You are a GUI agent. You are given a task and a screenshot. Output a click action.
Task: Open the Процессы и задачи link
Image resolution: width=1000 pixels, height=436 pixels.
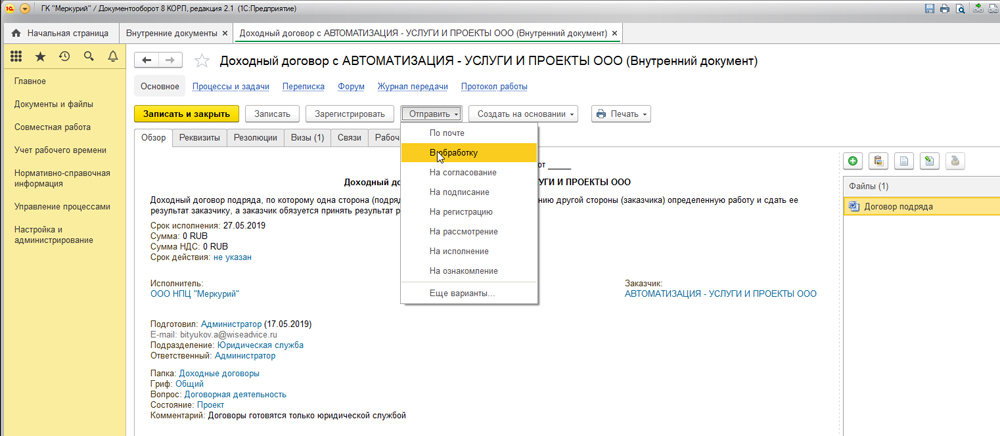[x=226, y=87]
